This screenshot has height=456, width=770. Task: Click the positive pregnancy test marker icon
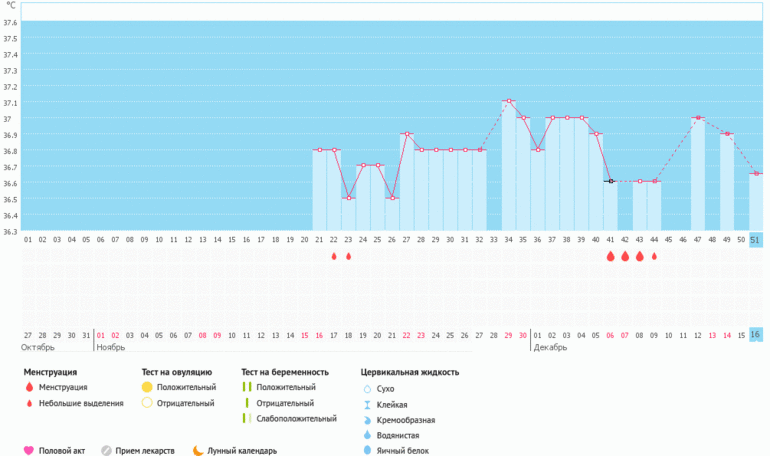246,387
